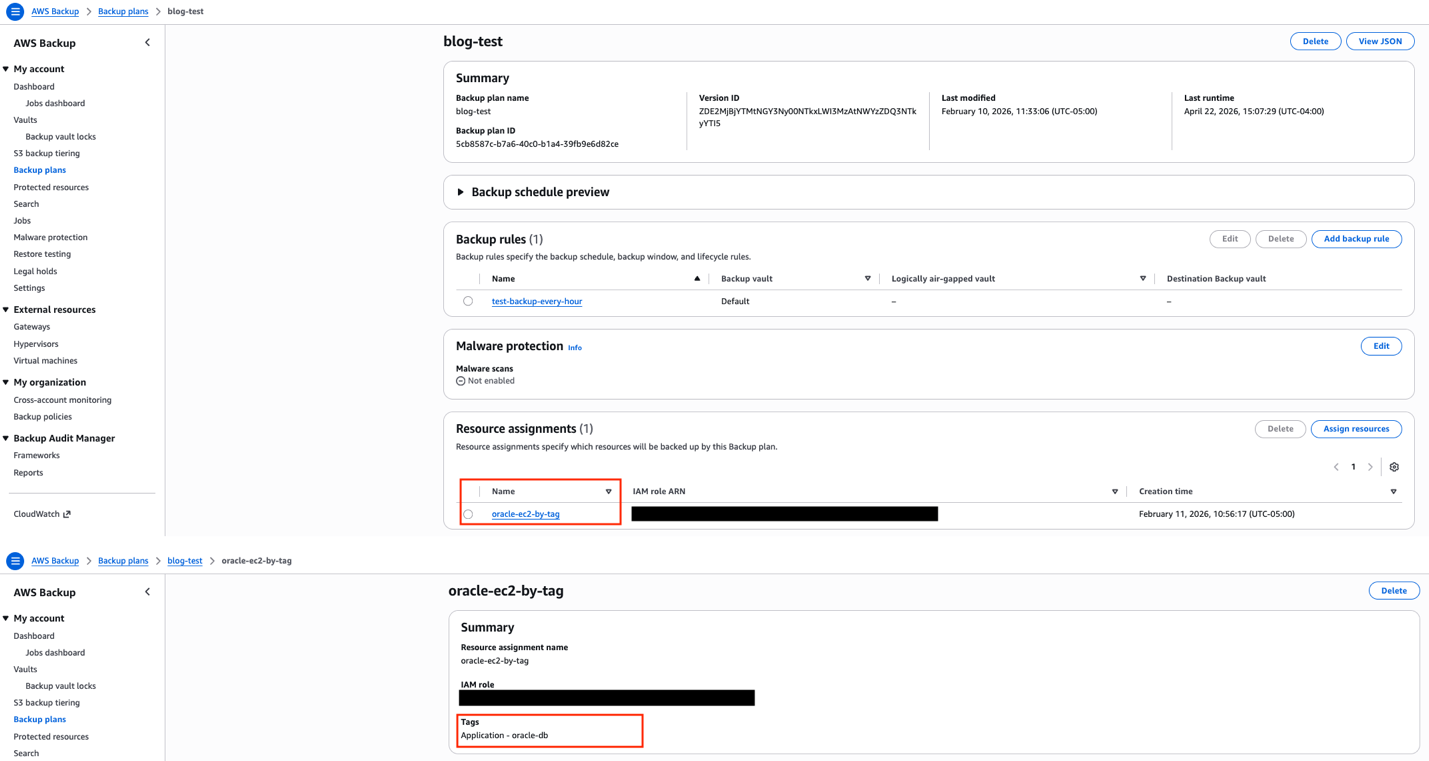This screenshot has width=1429, height=761.
Task: Sort Backup rules by Name arrow
Action: click(x=697, y=279)
